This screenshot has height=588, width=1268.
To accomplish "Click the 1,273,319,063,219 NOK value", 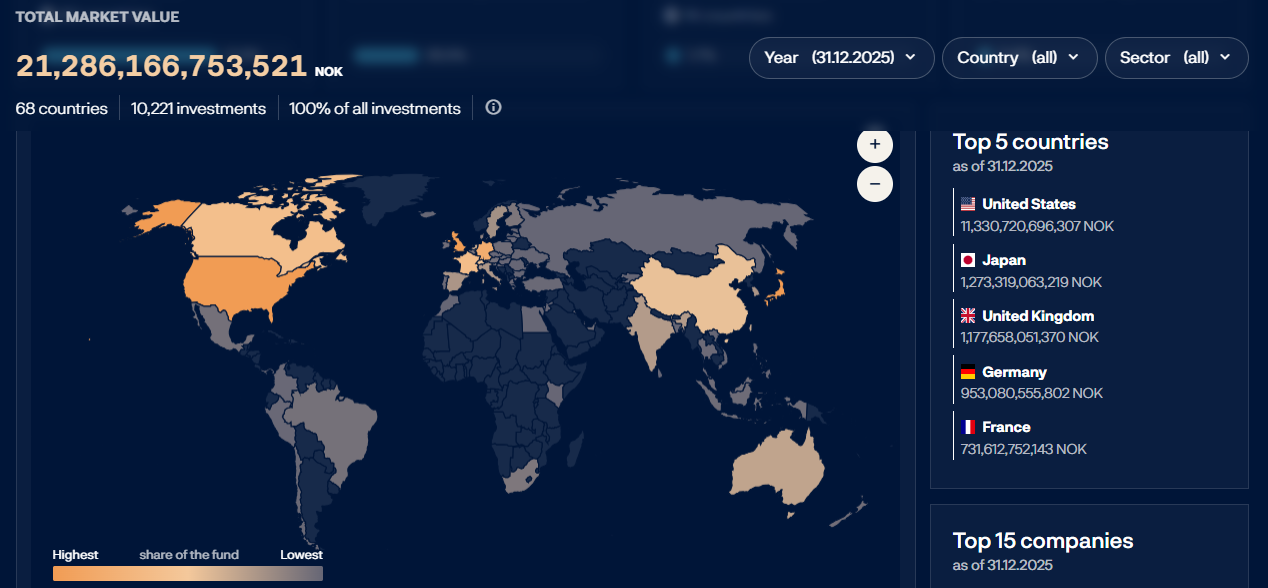I will click(1031, 282).
